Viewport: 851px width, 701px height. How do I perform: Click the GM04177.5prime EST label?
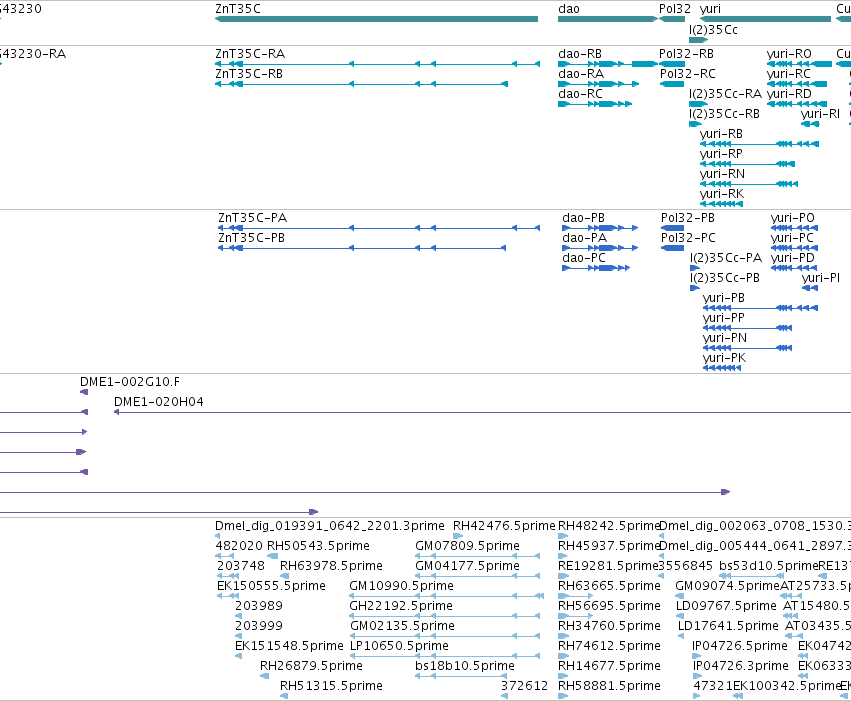coord(467,566)
